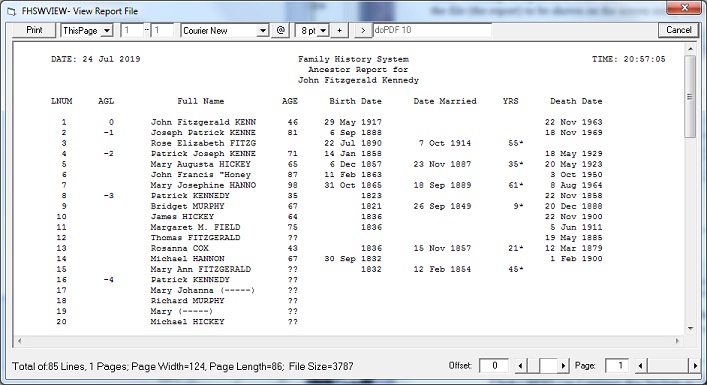Click 'Mary Johanna (-----)' entry
Image resolution: width=707 pixels, height=385 pixels.
coord(203,290)
